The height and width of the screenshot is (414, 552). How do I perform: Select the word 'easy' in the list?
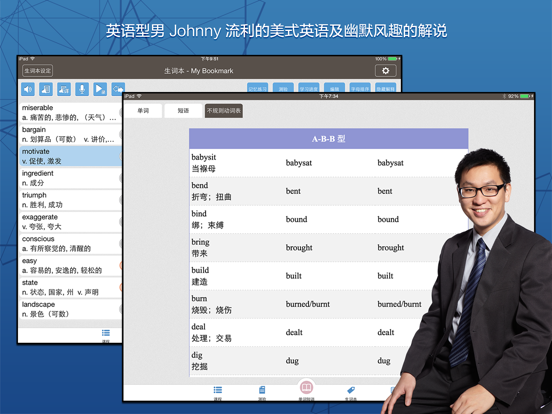click(70, 265)
